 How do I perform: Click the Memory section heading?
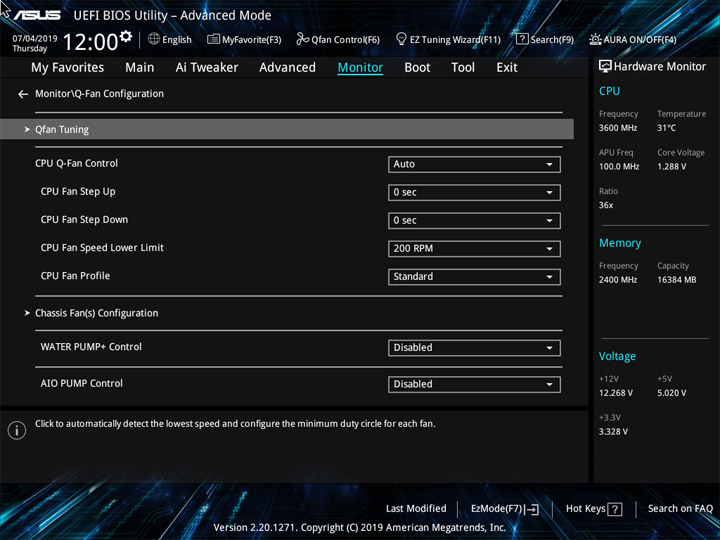pos(620,243)
